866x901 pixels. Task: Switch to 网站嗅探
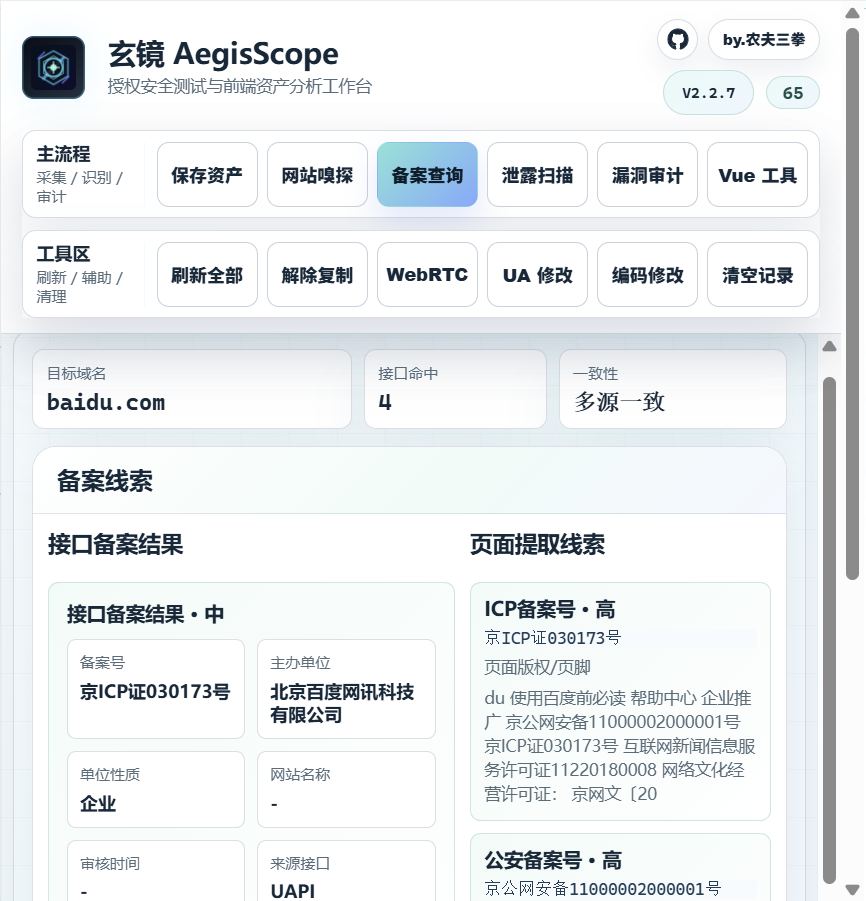pos(317,175)
